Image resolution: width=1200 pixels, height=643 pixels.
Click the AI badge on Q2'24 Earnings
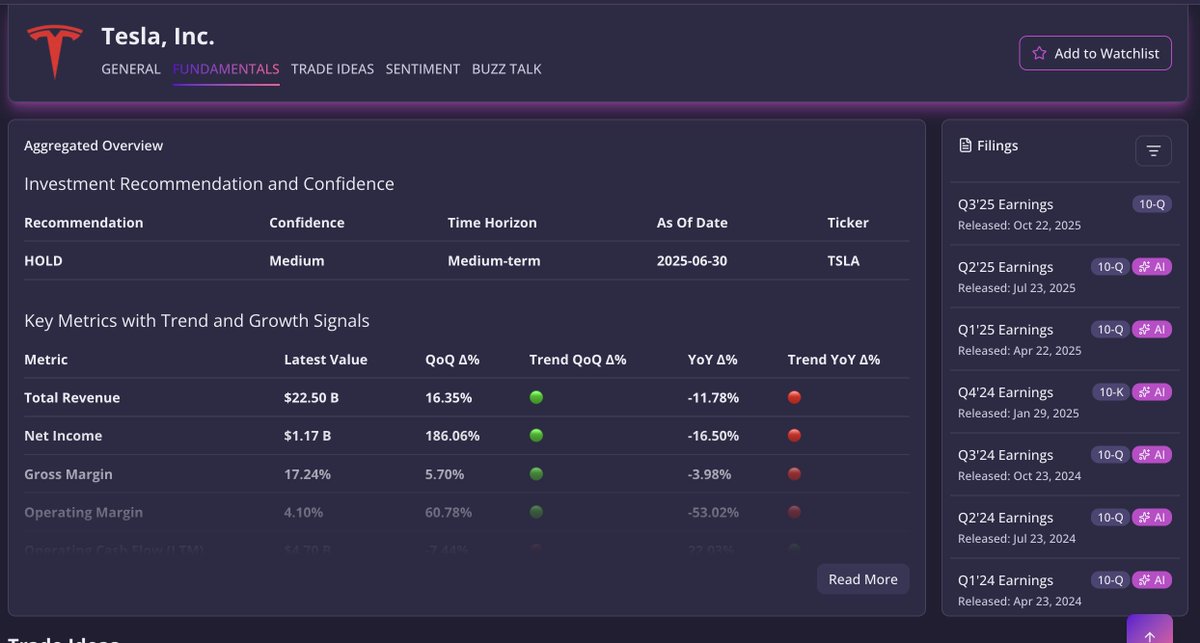point(1151,517)
